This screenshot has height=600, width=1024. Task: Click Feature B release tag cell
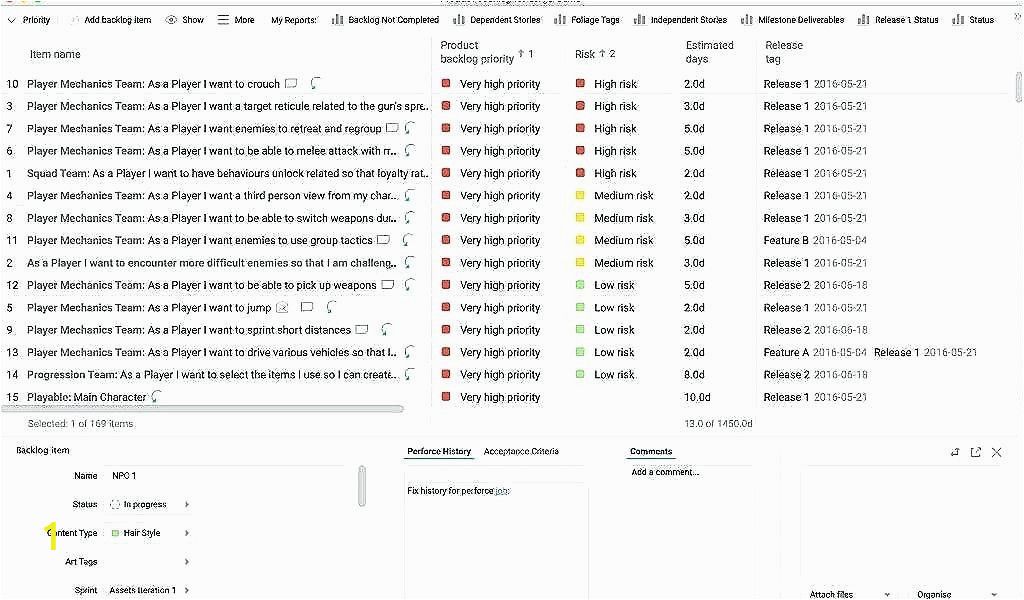tap(814, 240)
